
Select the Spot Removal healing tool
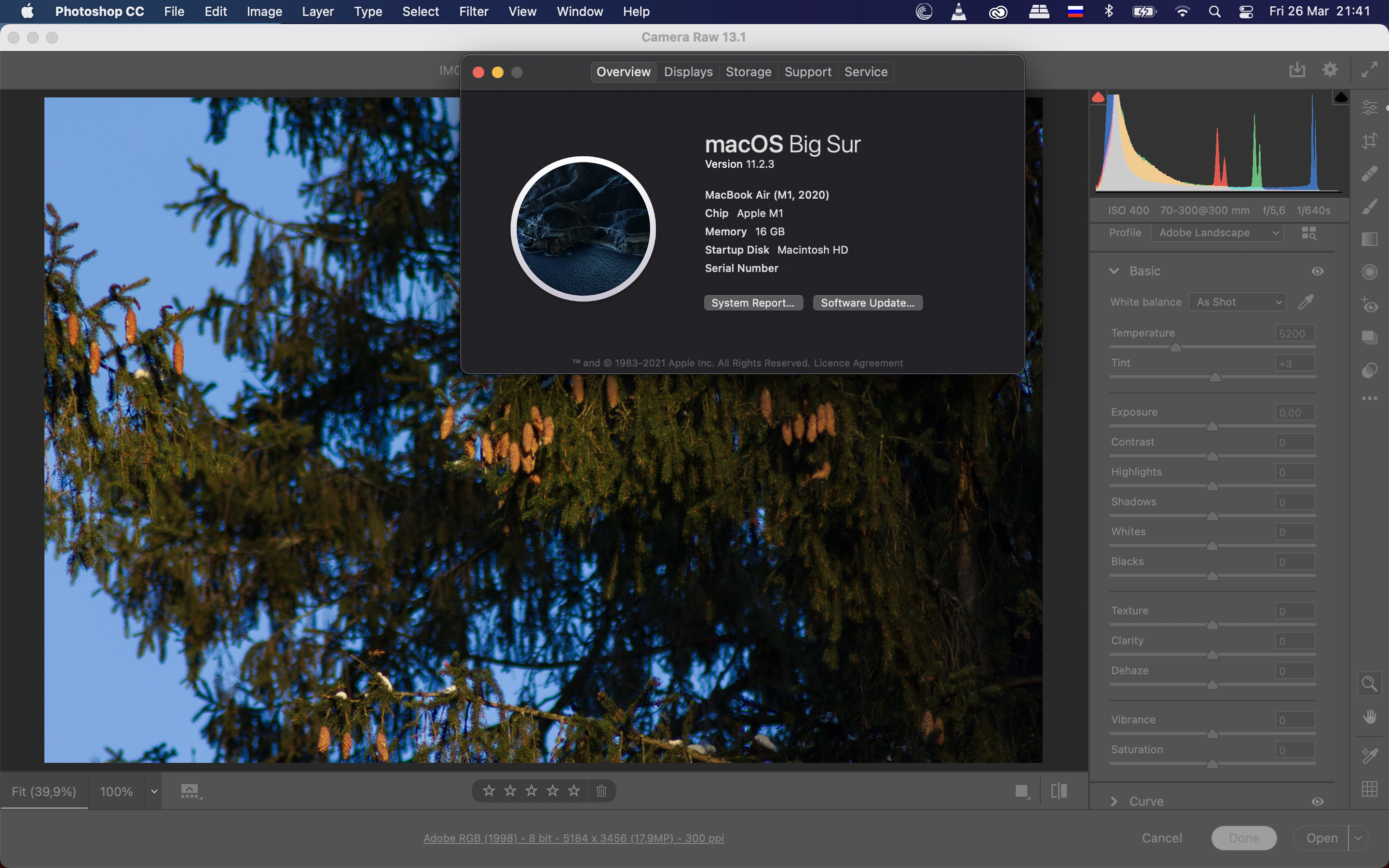1370,174
